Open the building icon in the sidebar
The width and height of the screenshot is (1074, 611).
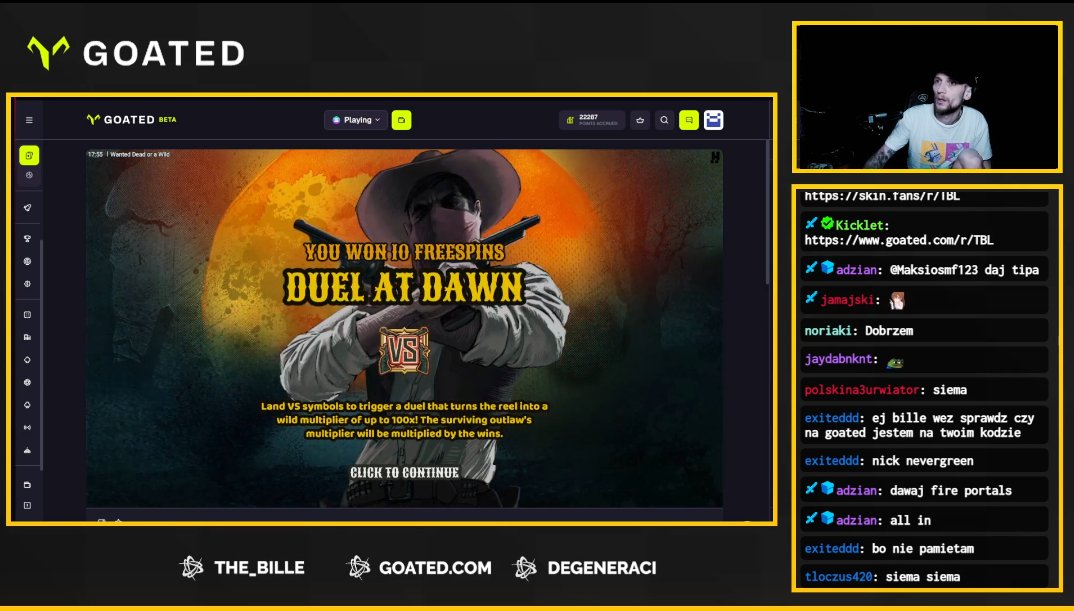(28, 337)
